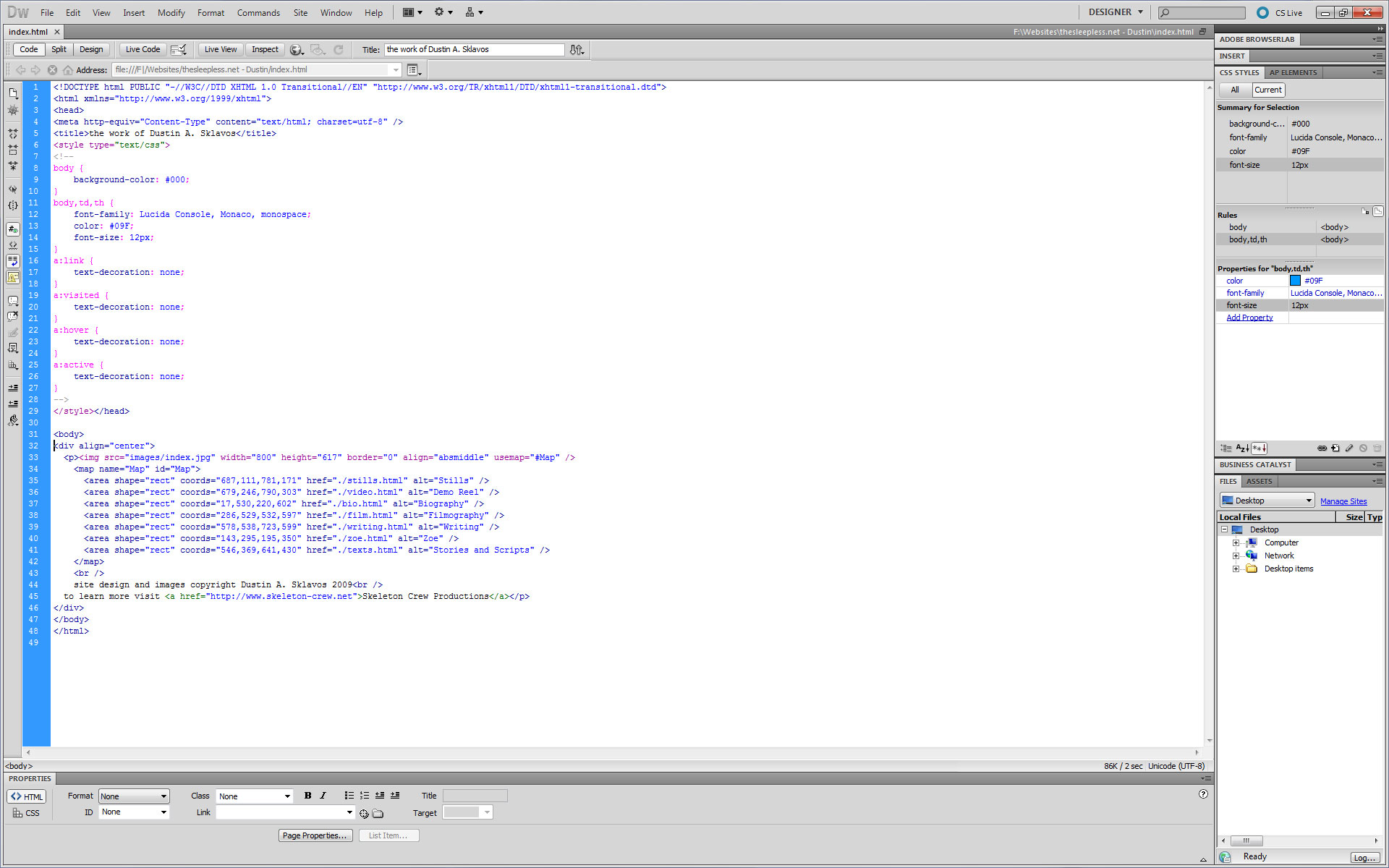Click the Manage Sites link

1343,501
